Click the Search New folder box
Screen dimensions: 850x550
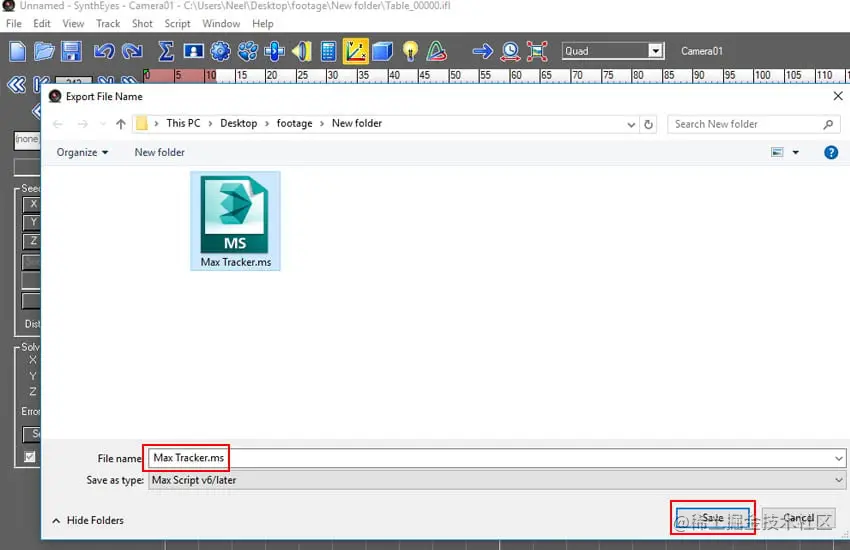tap(754, 124)
